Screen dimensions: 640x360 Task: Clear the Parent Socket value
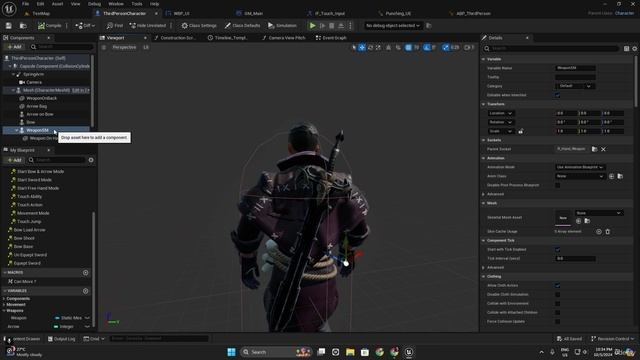click(x=603, y=149)
